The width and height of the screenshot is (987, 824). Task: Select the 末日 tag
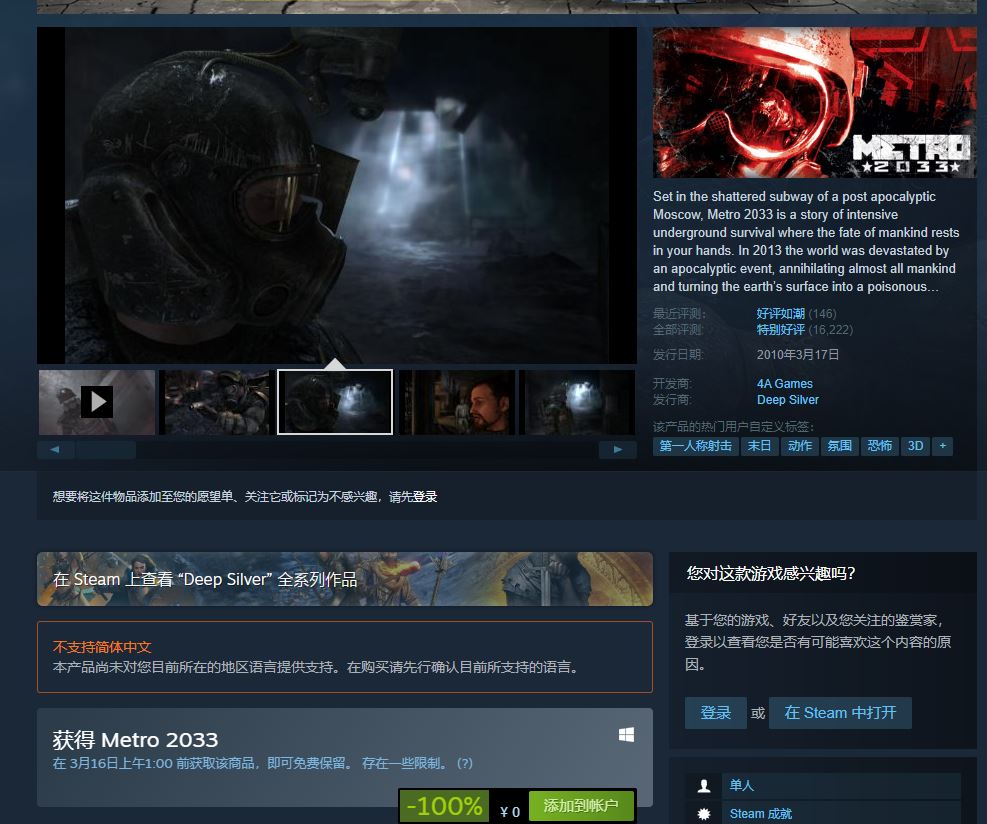(759, 446)
